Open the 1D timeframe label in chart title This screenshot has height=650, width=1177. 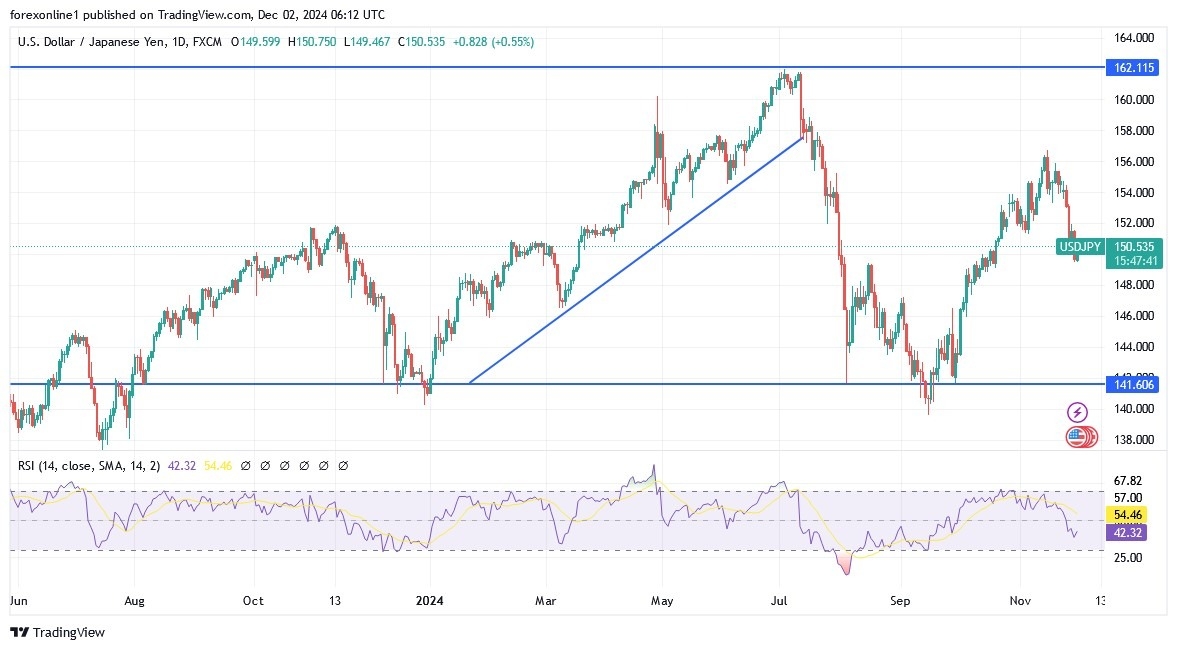click(180, 42)
